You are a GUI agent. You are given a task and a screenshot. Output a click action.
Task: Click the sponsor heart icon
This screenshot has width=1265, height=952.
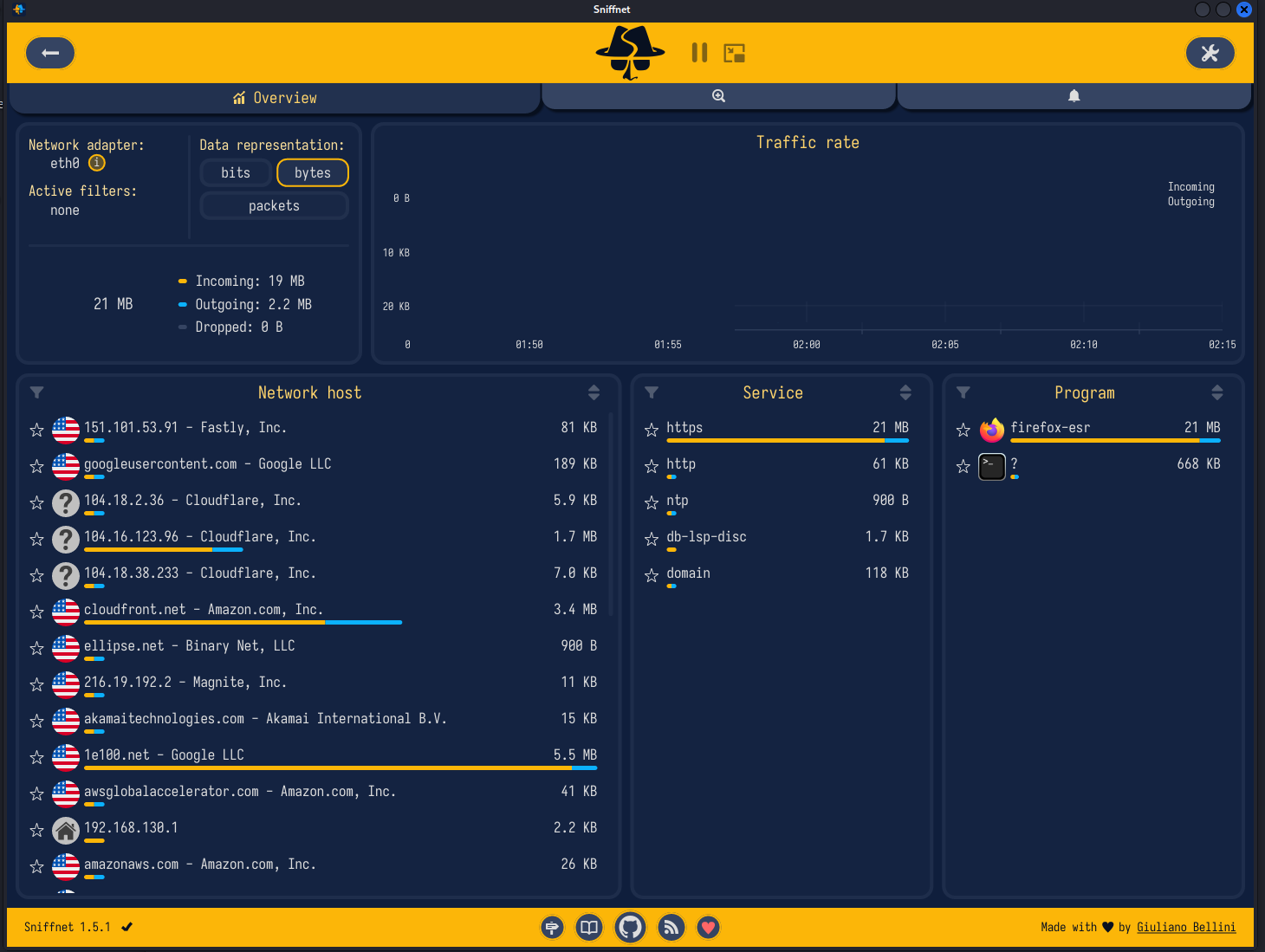[708, 928]
